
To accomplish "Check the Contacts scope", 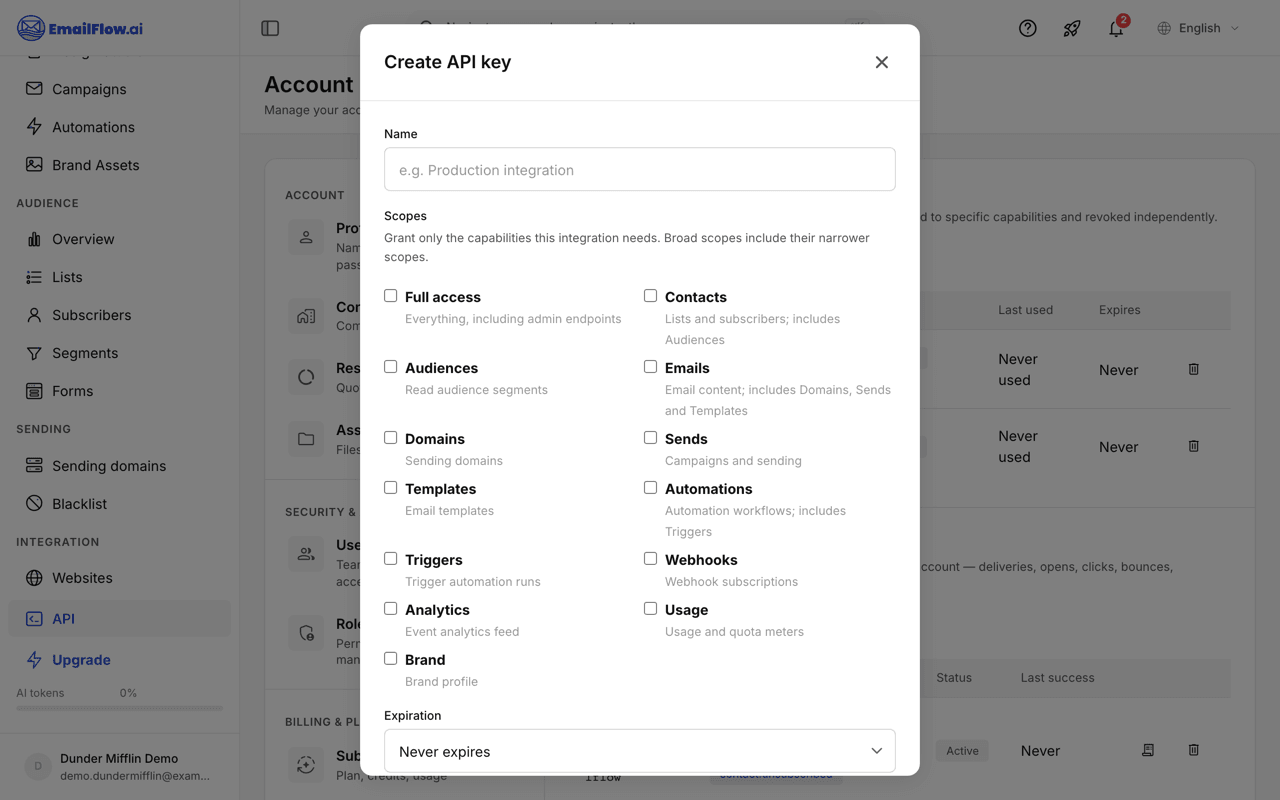I will coord(651,296).
